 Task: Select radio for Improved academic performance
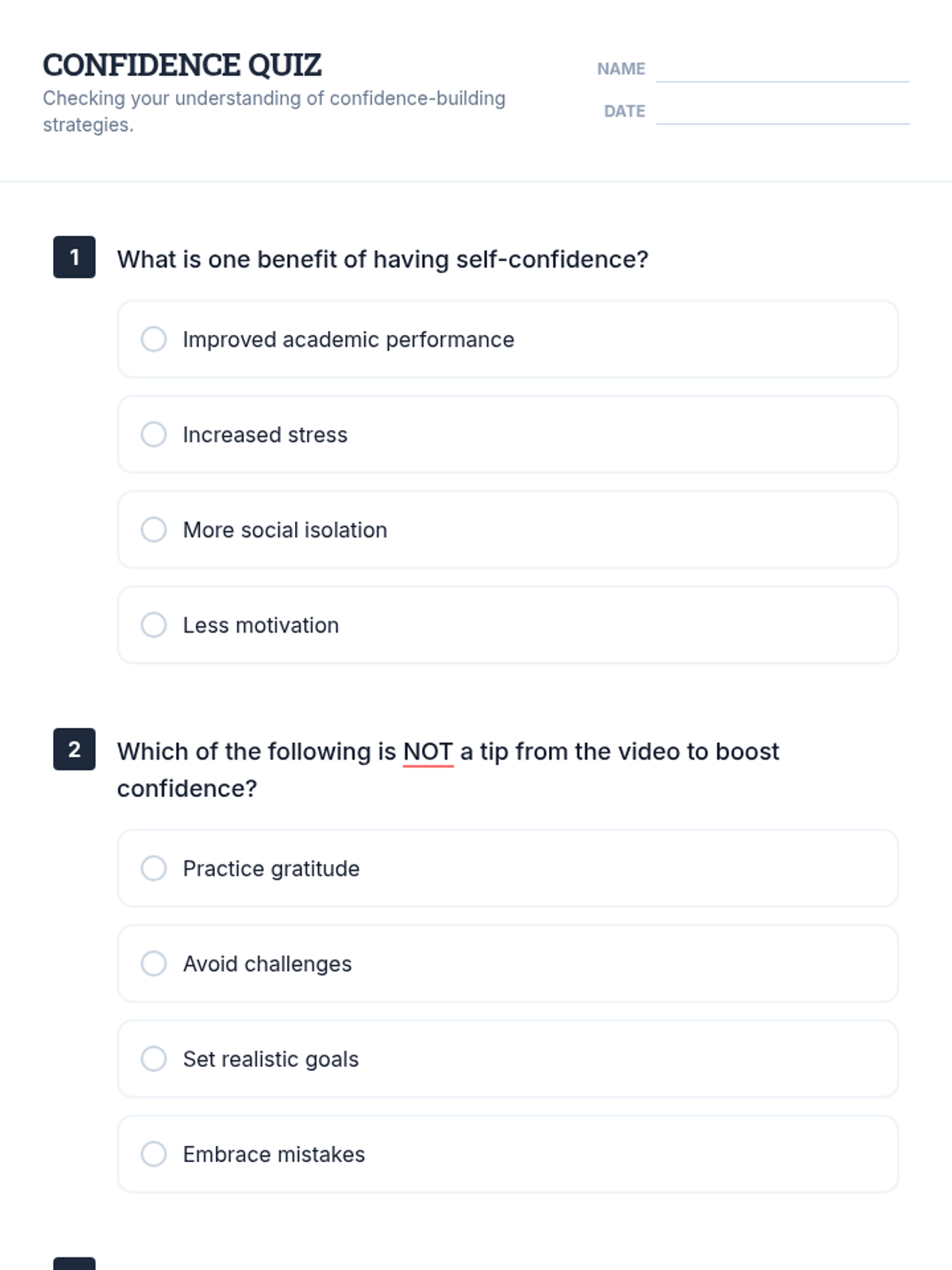pos(154,339)
